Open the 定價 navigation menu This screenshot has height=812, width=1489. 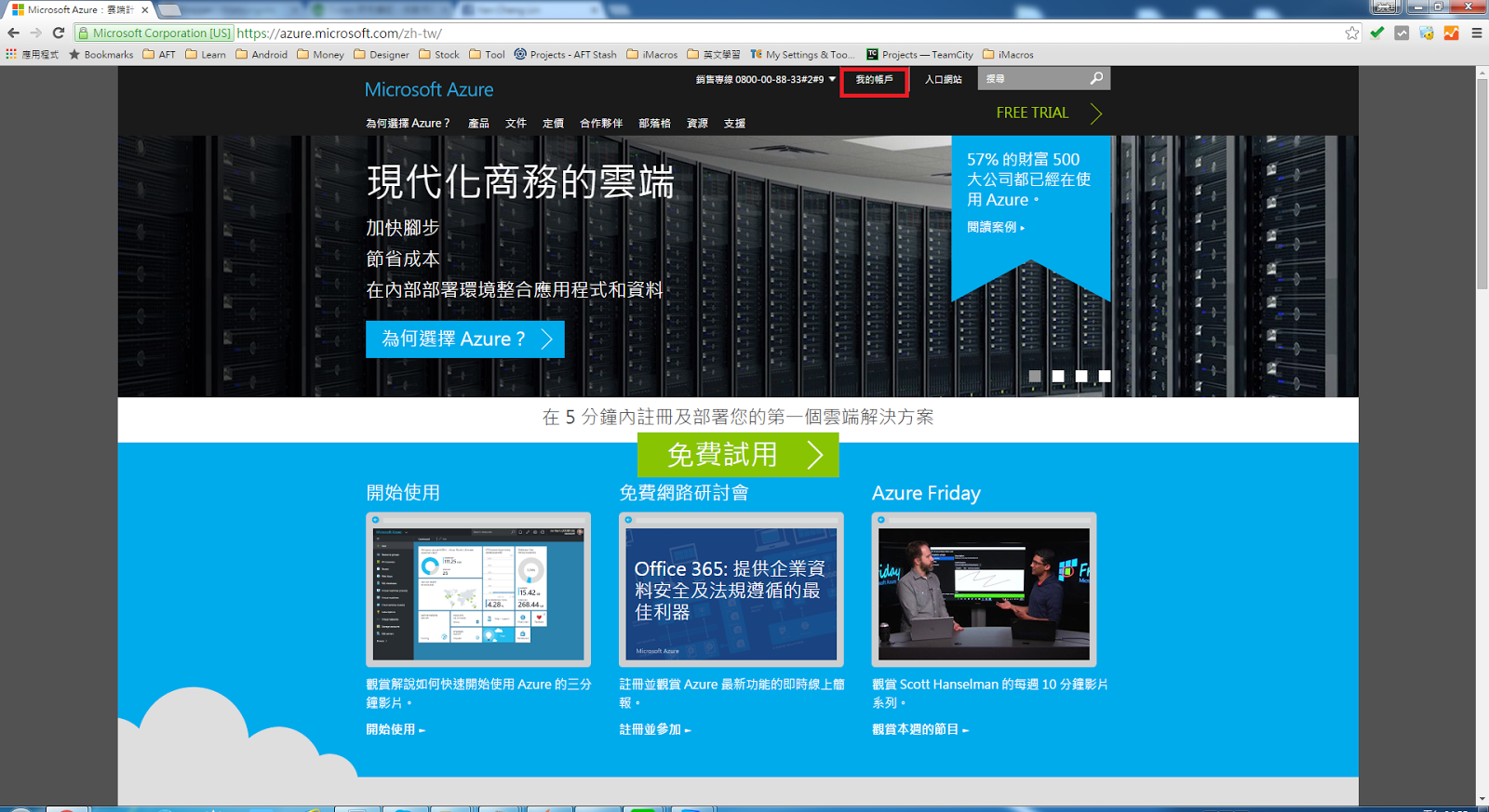click(x=553, y=123)
